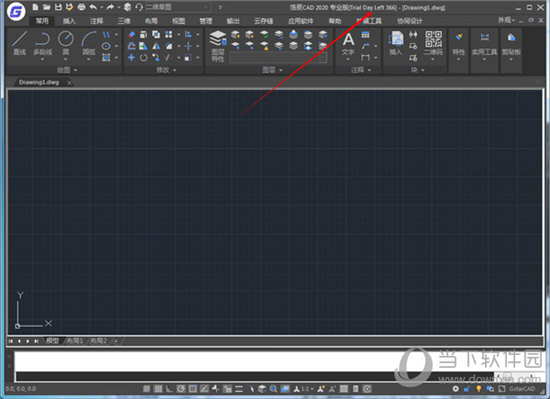
Task: Open the Layer Properties (图层特性) manager
Action: [217, 46]
